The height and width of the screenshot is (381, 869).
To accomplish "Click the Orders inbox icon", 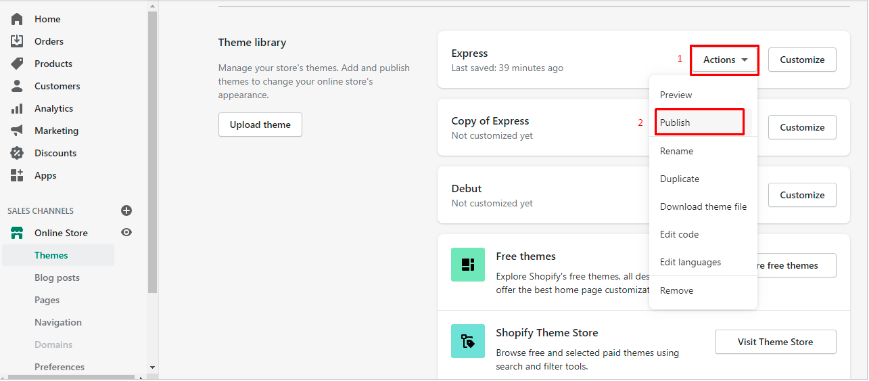I will coord(17,41).
